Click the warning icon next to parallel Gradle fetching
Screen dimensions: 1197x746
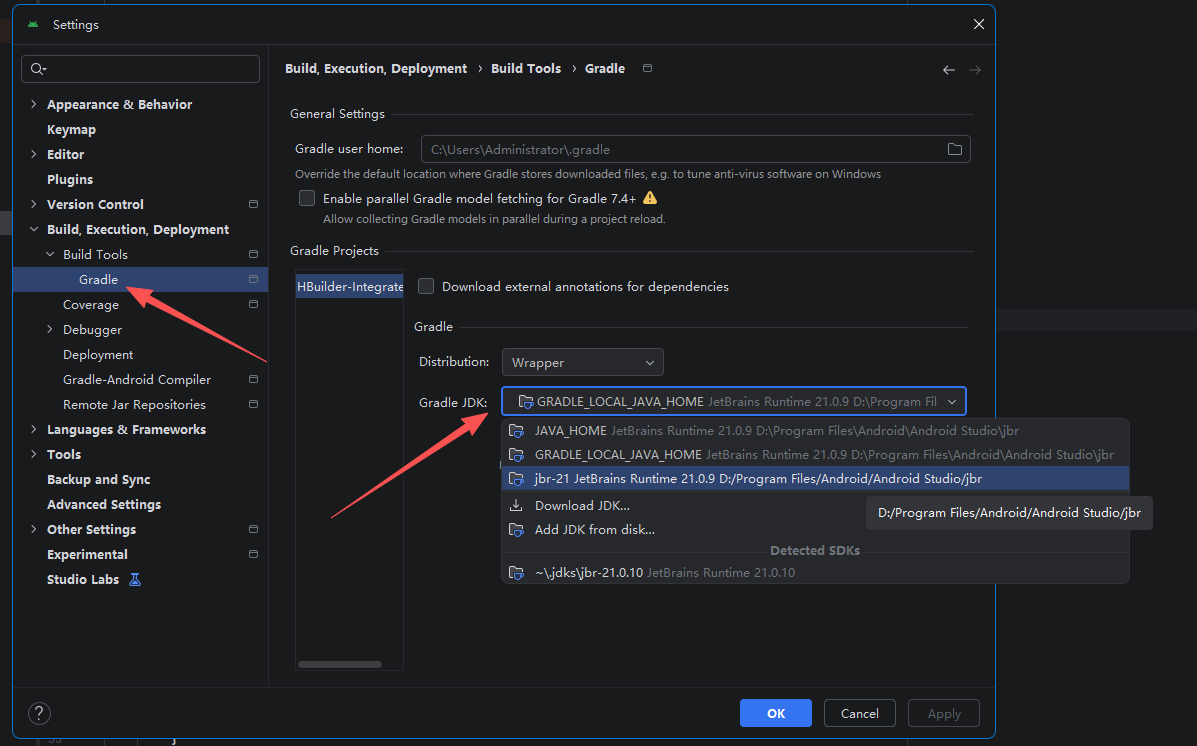coord(650,198)
